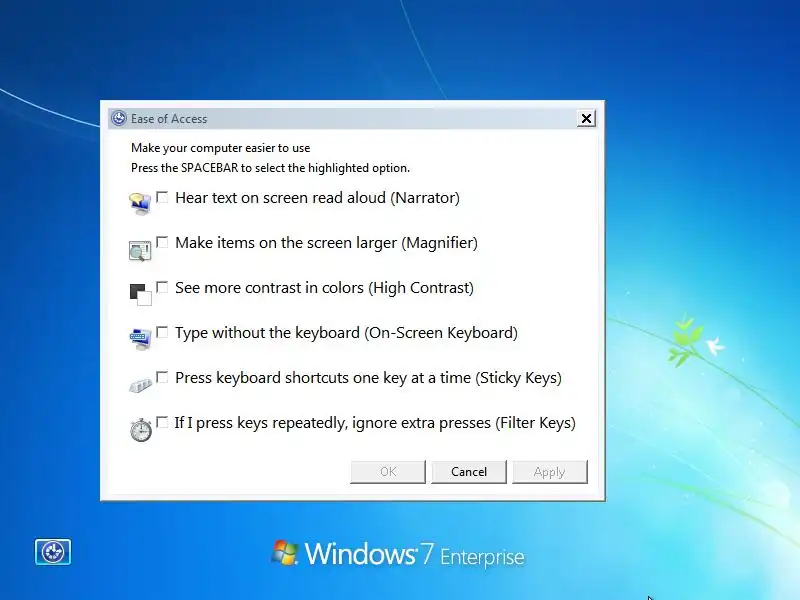Check the On-Screen Keyboard option
Image resolution: width=800 pixels, height=600 pixels.
162,332
